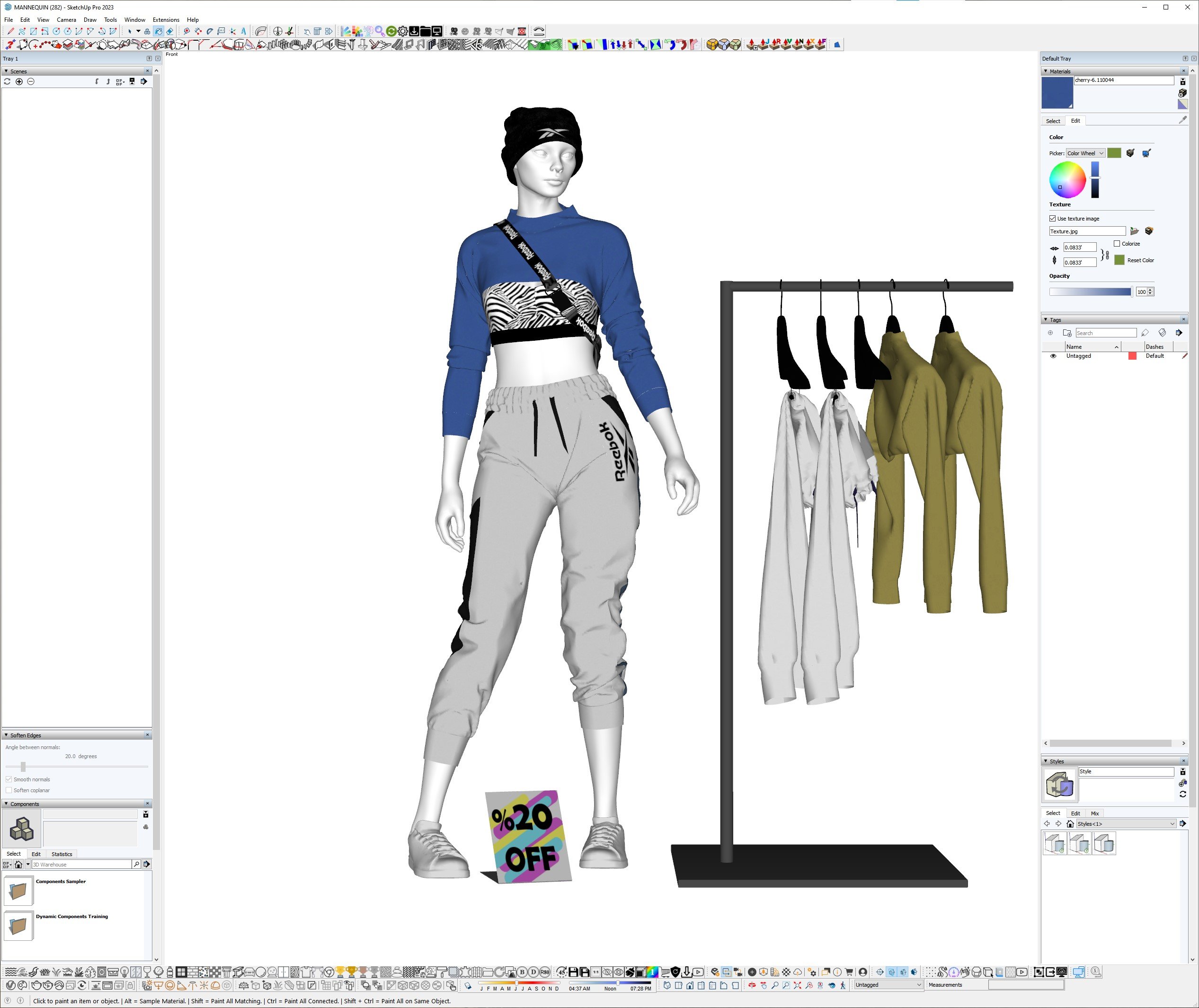Click the sample paint eyedropper icon
The height and width of the screenshot is (1008, 1199).
(x=1182, y=120)
